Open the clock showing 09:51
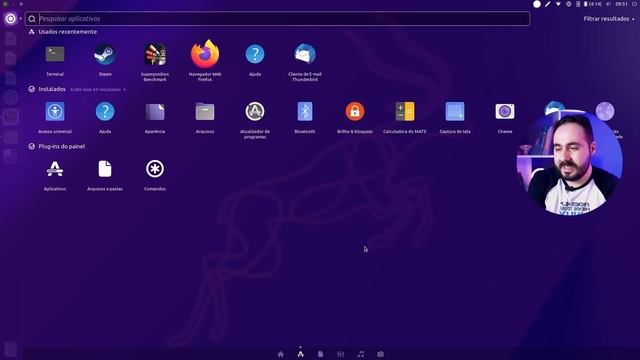The height and width of the screenshot is (360, 640). pyautogui.click(x=621, y=4)
